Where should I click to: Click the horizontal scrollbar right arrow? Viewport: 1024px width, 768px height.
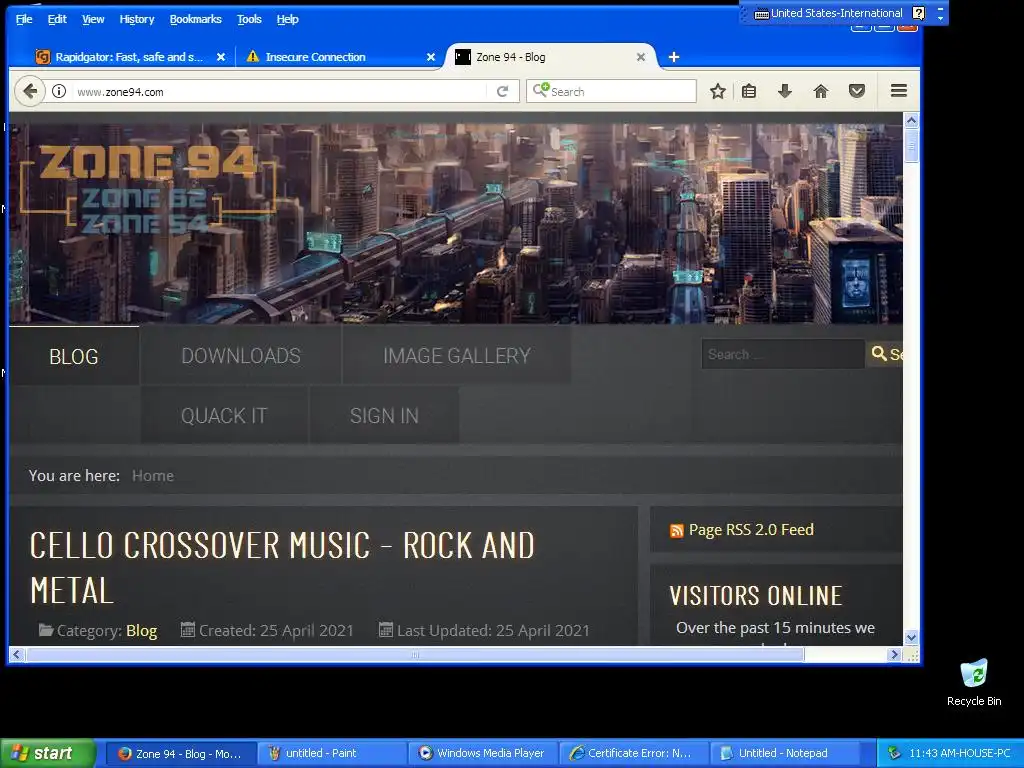(x=894, y=654)
